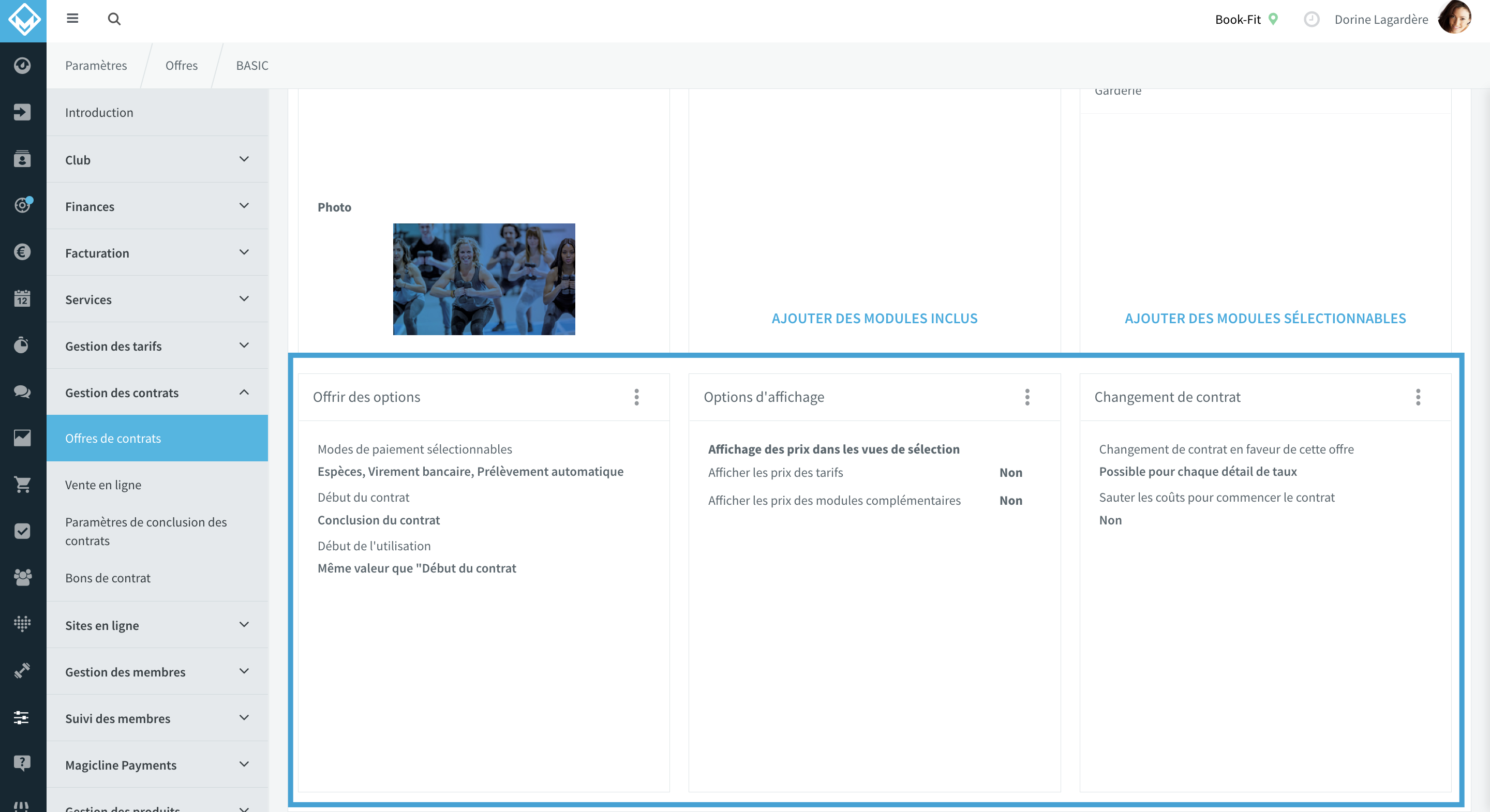Click the 'Espèces, Virement bancaire, Prélèvement automatique' value
The width and height of the screenshot is (1490, 812).
click(470, 471)
